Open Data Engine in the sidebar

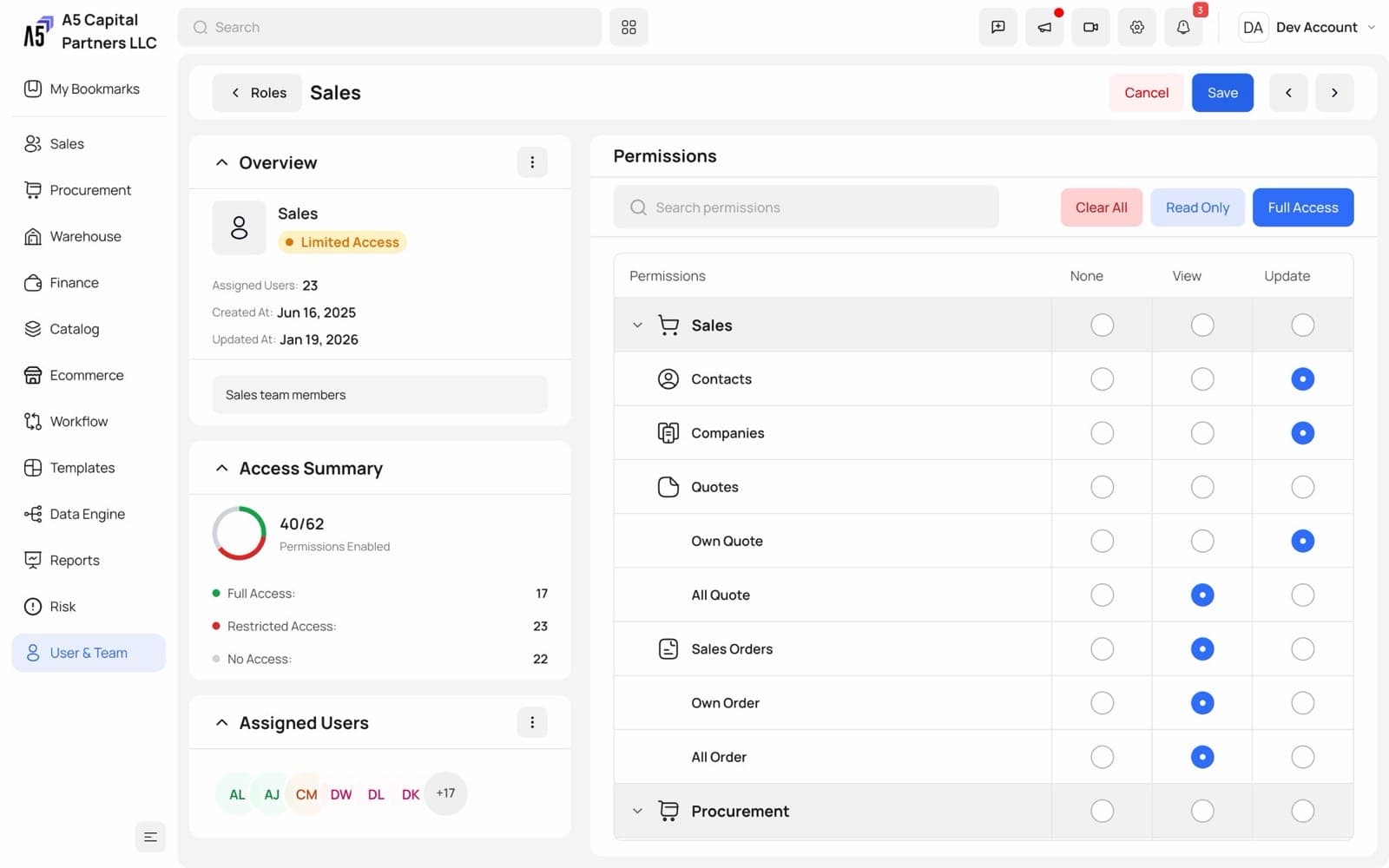tap(89, 514)
